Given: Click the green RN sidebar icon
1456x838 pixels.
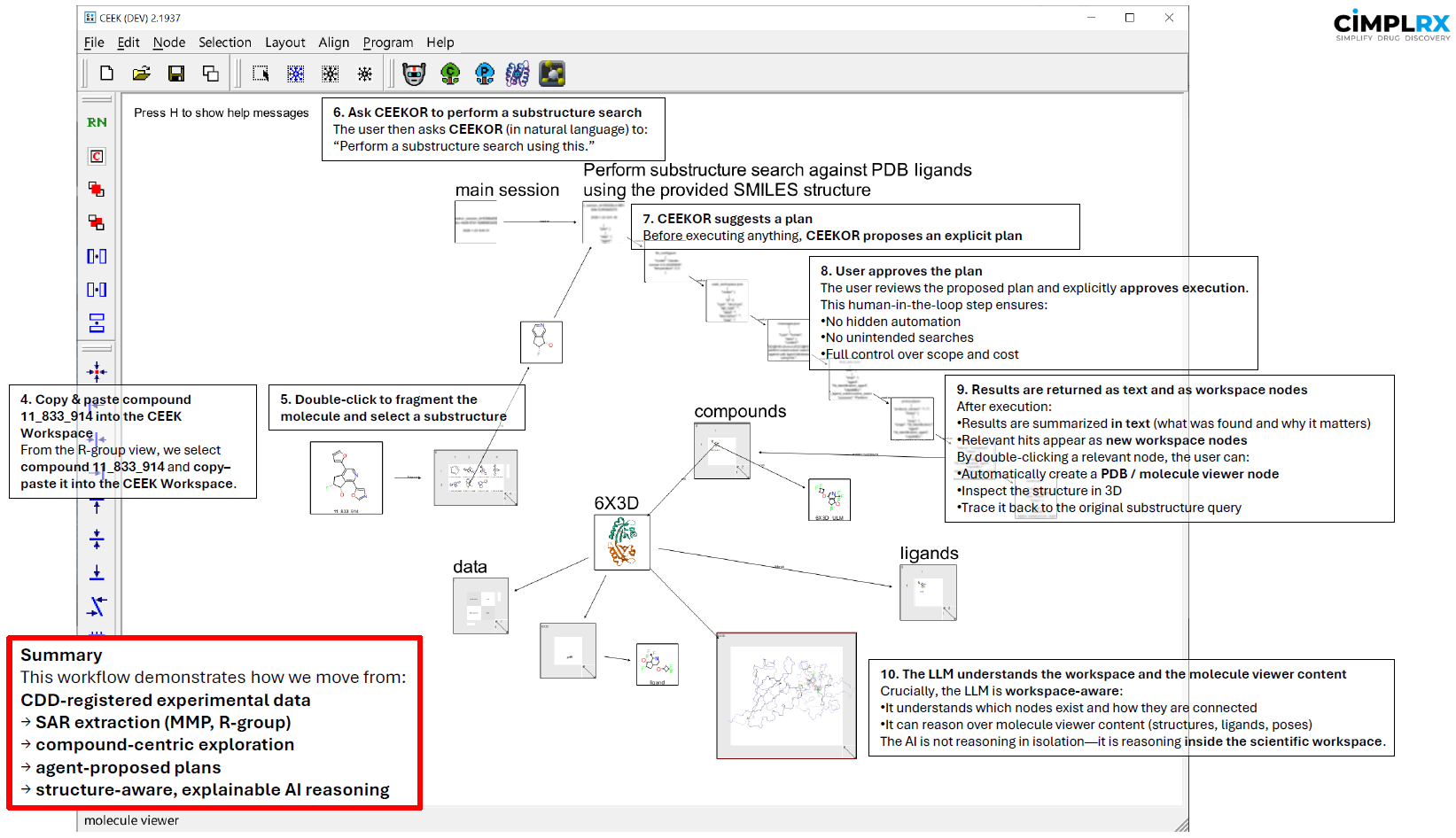Looking at the screenshot, I should (x=97, y=122).
